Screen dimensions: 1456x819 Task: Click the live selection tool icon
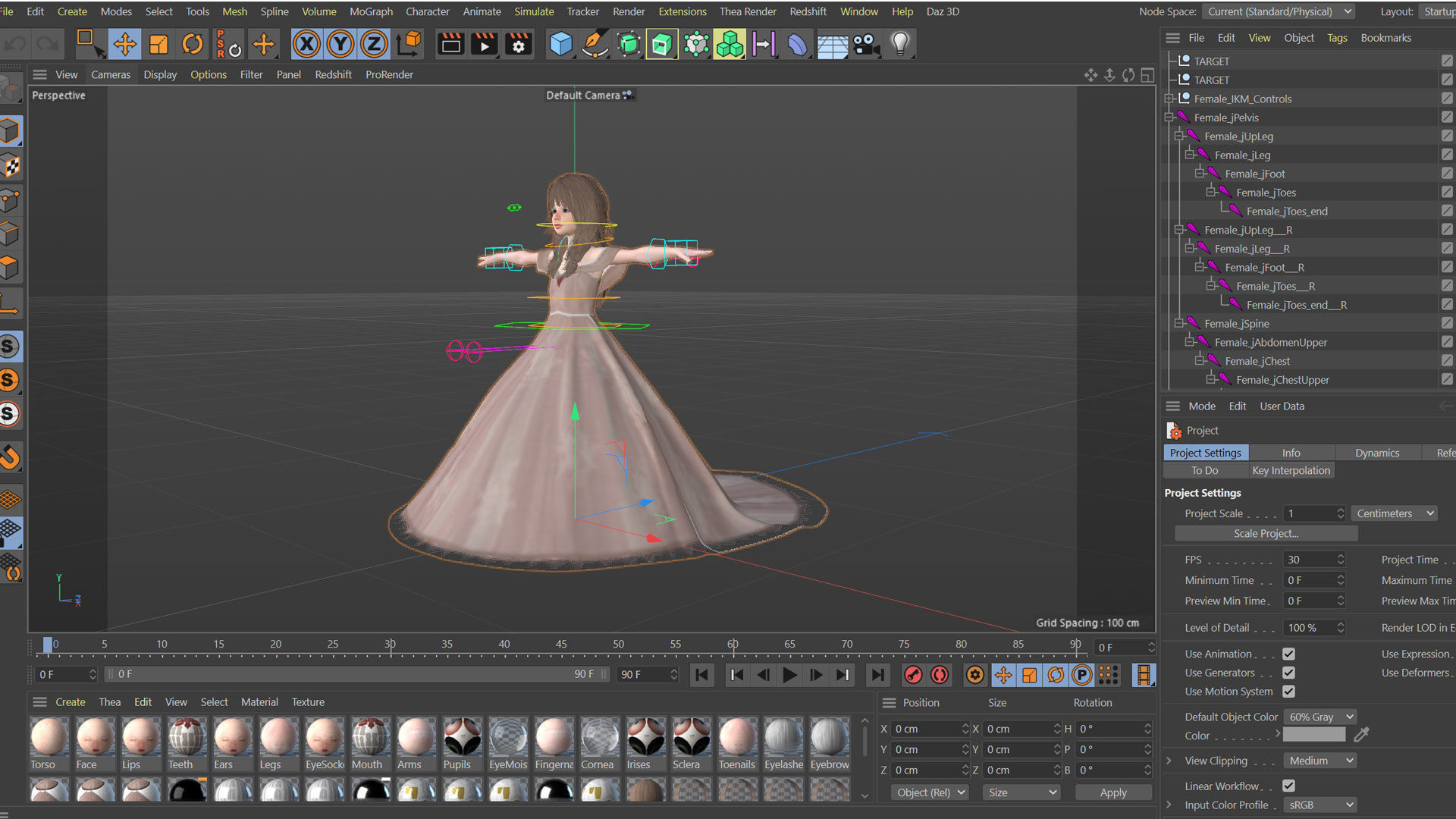[x=89, y=44]
